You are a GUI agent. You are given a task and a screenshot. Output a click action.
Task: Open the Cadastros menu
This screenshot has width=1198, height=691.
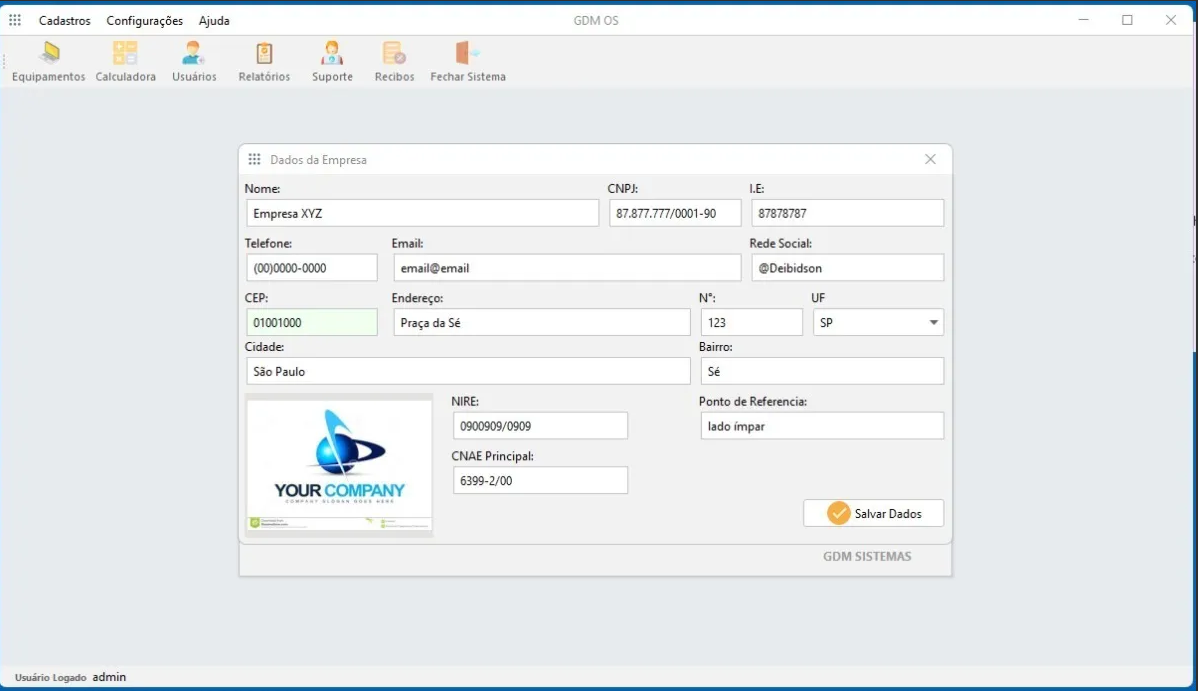[x=64, y=20]
